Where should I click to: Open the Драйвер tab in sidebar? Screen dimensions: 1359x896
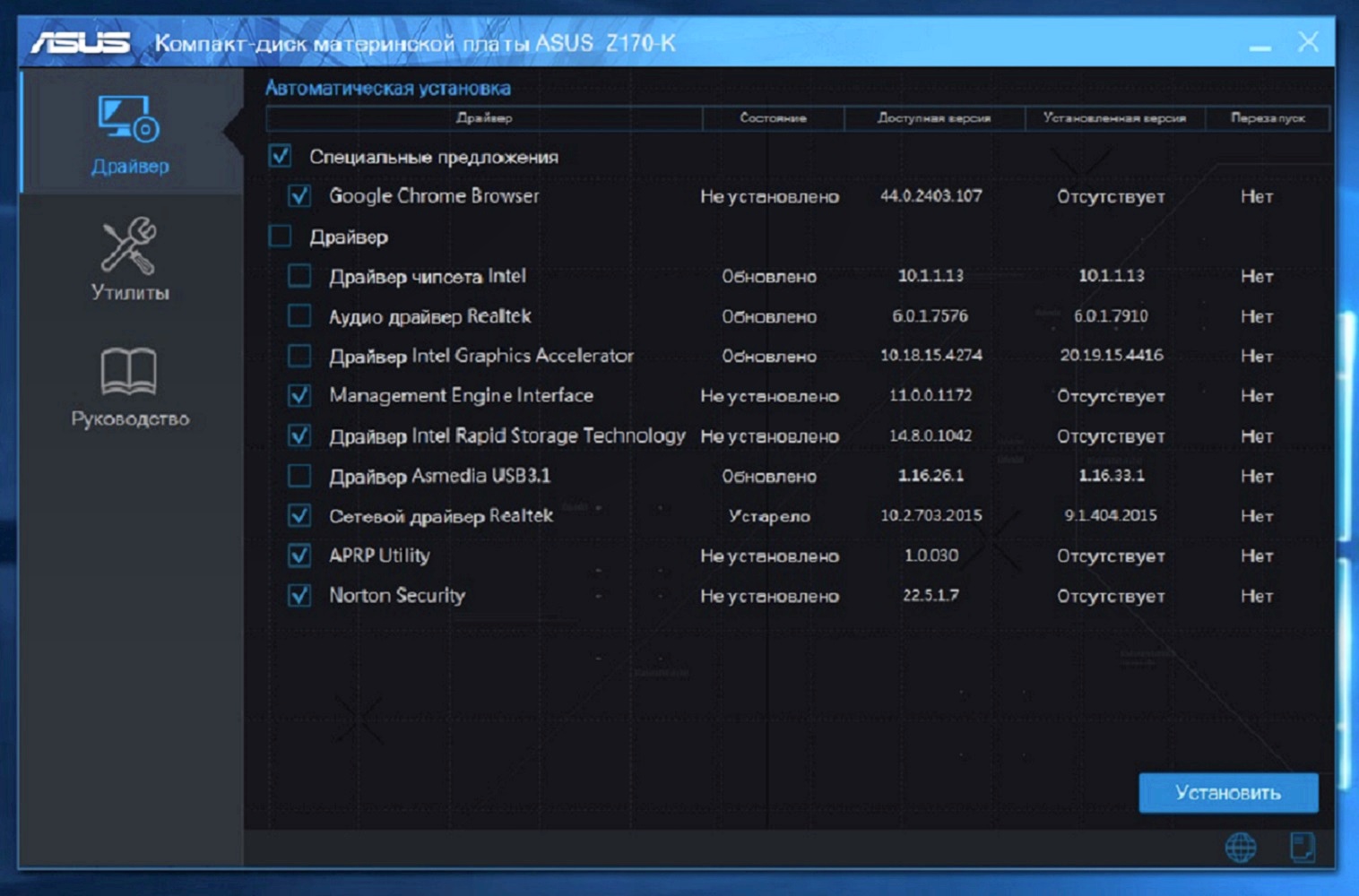(130, 133)
